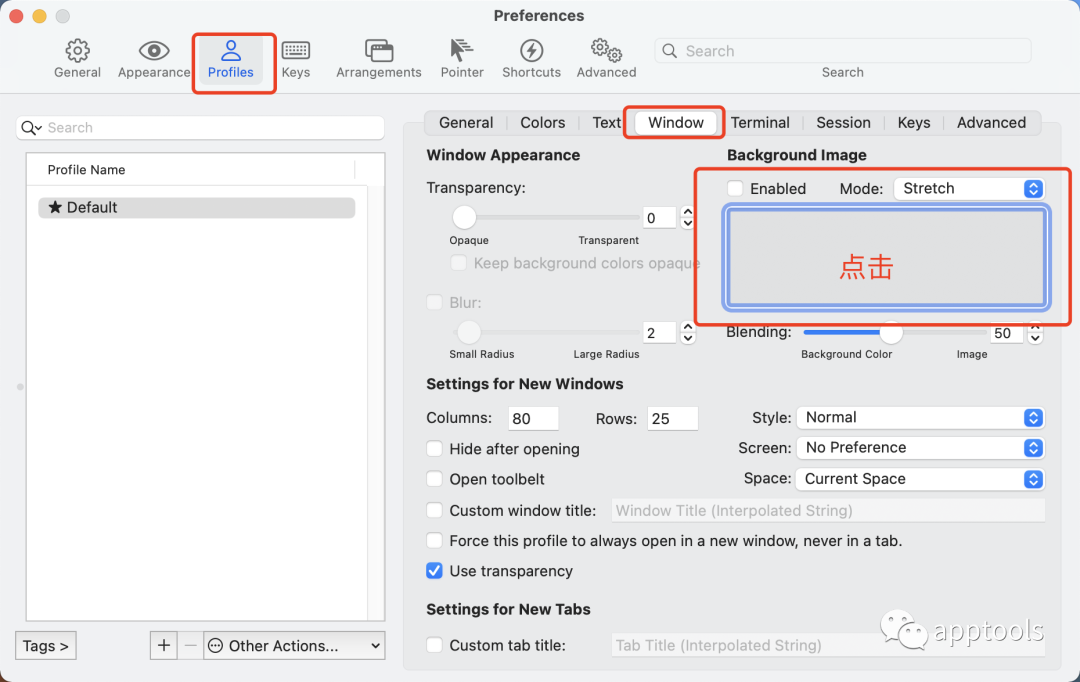The height and width of the screenshot is (682, 1080).
Task: Open the Shortcuts lightning icon
Action: click(531, 51)
